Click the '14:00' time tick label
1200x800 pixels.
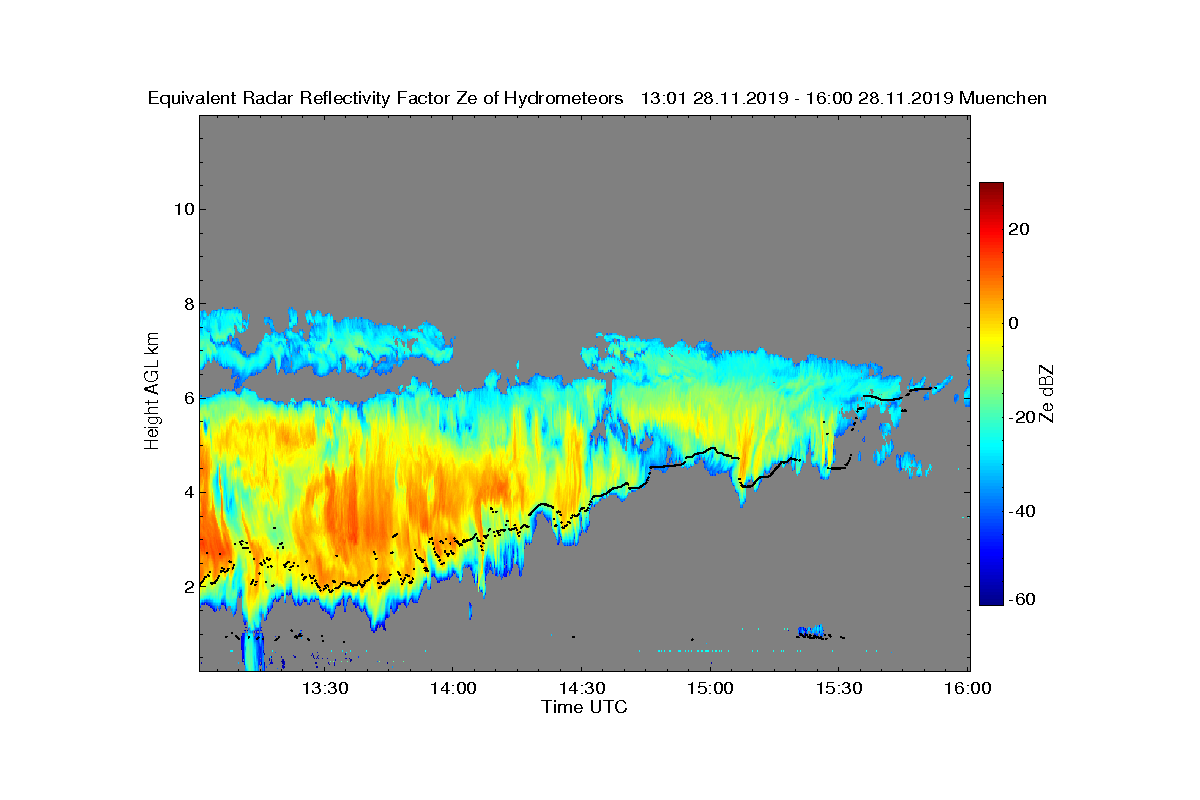tap(453, 689)
